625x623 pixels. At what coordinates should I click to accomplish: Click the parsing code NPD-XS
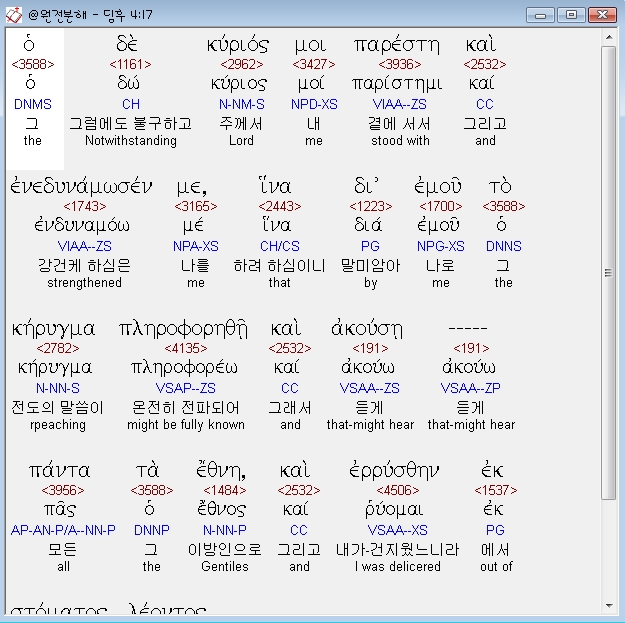314,104
